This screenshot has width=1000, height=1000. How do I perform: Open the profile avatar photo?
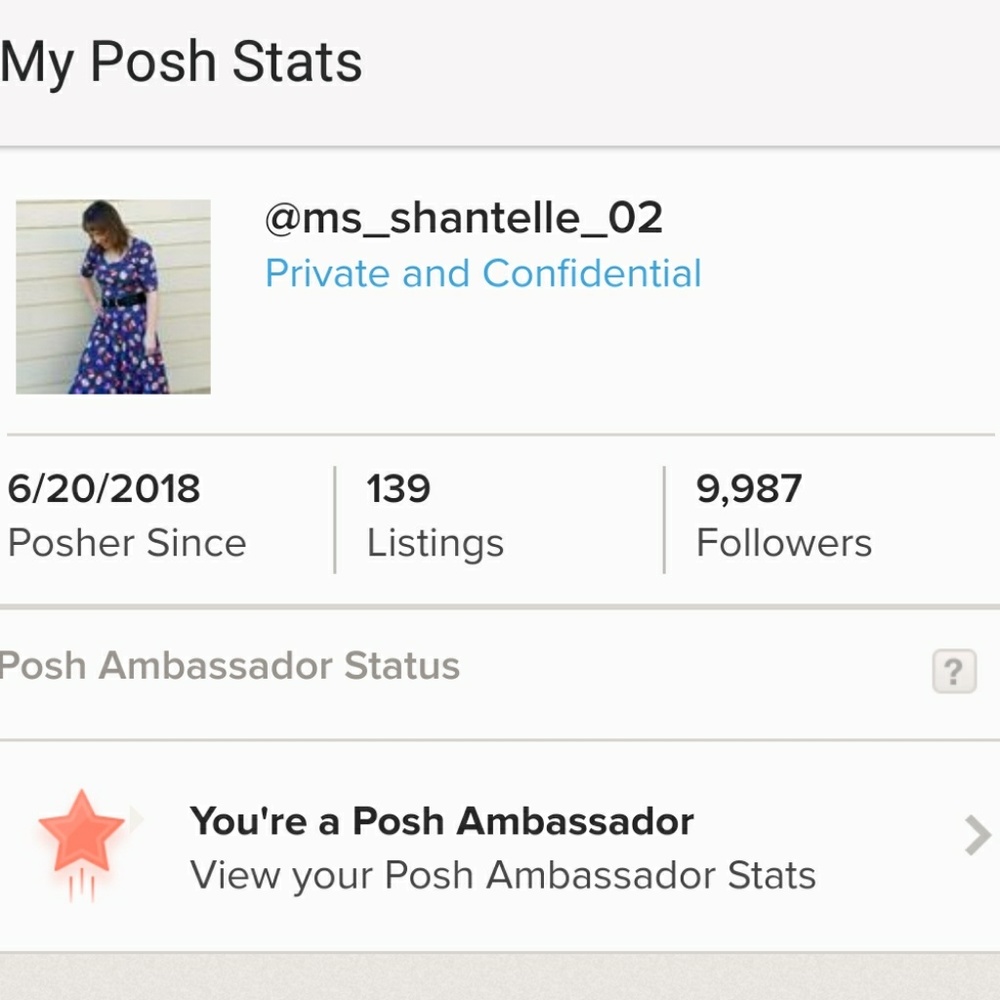click(112, 298)
